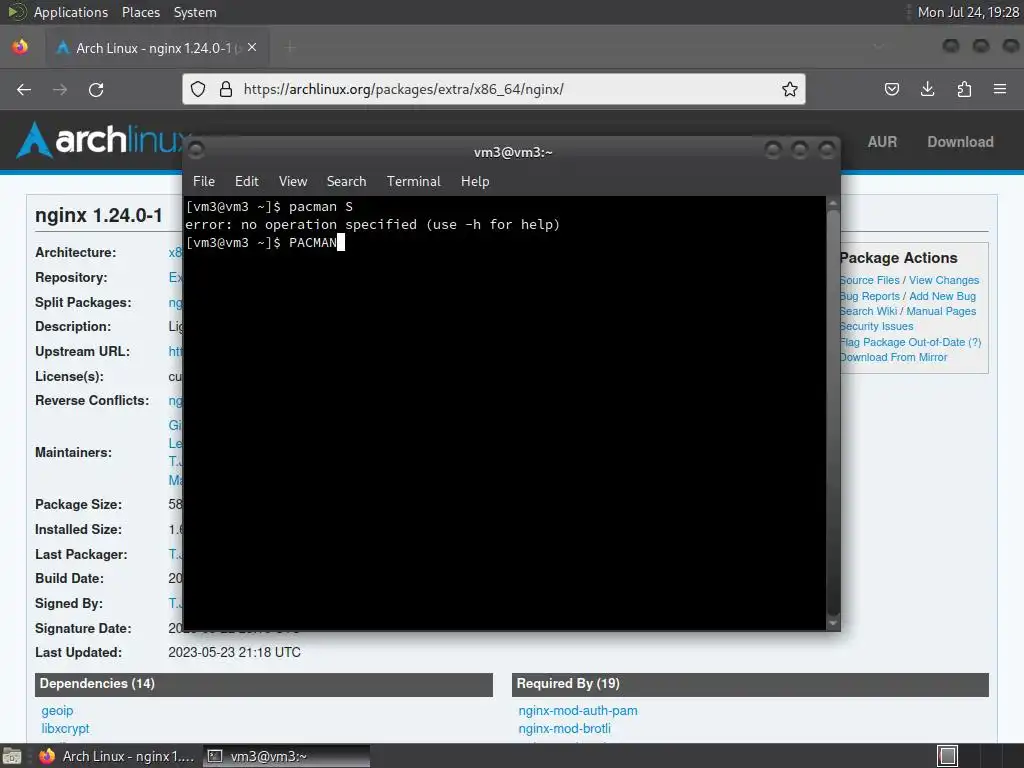
Task: Click the Firefox icon in tab bar
Action: point(20,47)
